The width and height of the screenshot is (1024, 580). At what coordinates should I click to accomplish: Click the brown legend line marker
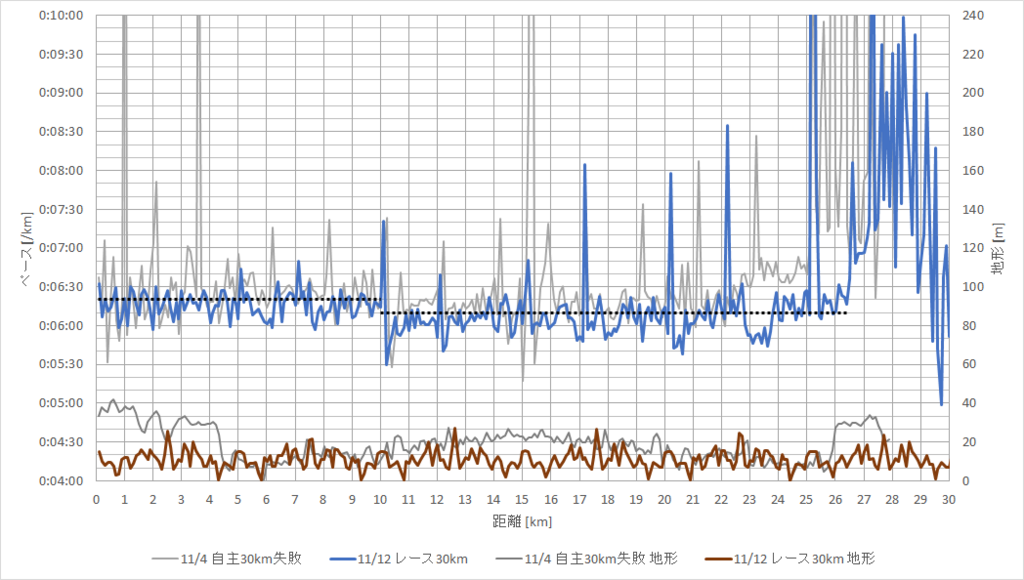pyautogui.click(x=718, y=559)
